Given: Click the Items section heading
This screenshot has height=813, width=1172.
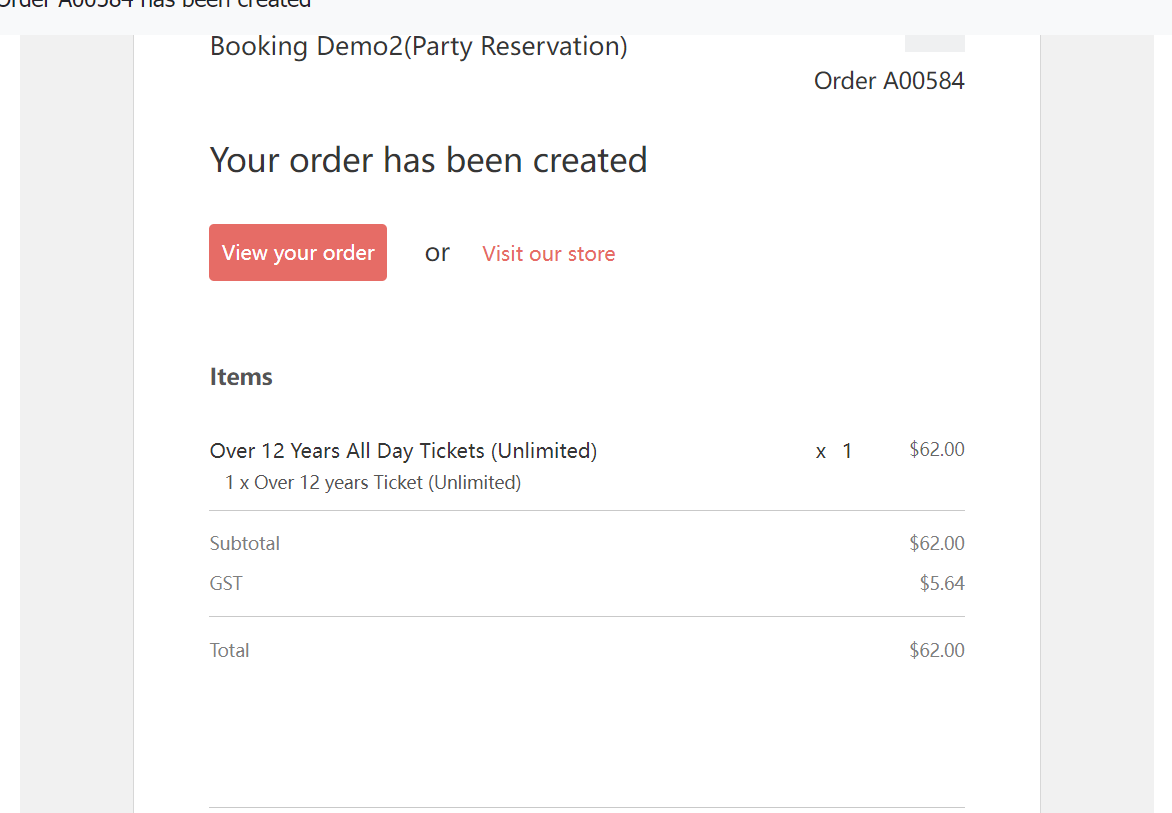Looking at the screenshot, I should (241, 377).
